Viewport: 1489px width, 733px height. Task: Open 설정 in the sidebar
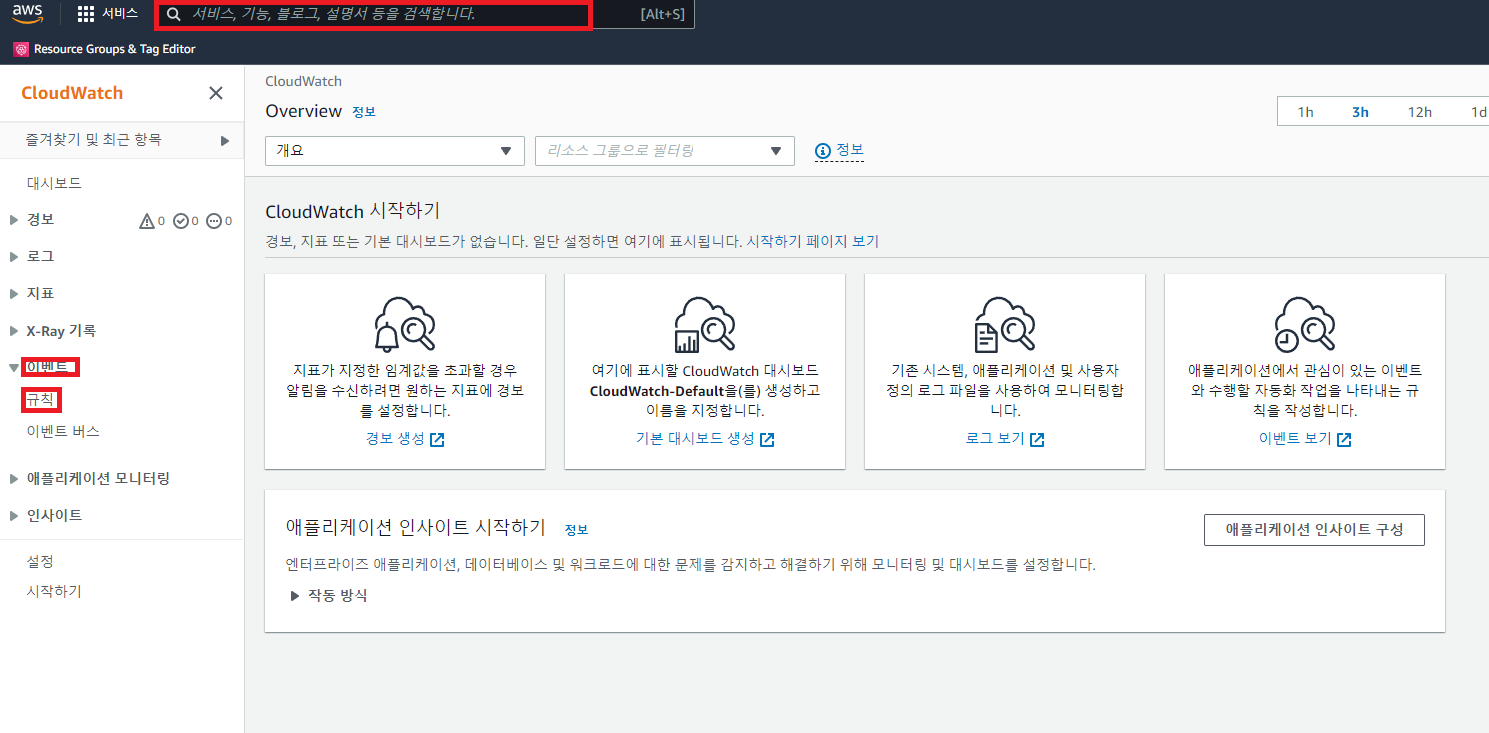click(x=40, y=561)
